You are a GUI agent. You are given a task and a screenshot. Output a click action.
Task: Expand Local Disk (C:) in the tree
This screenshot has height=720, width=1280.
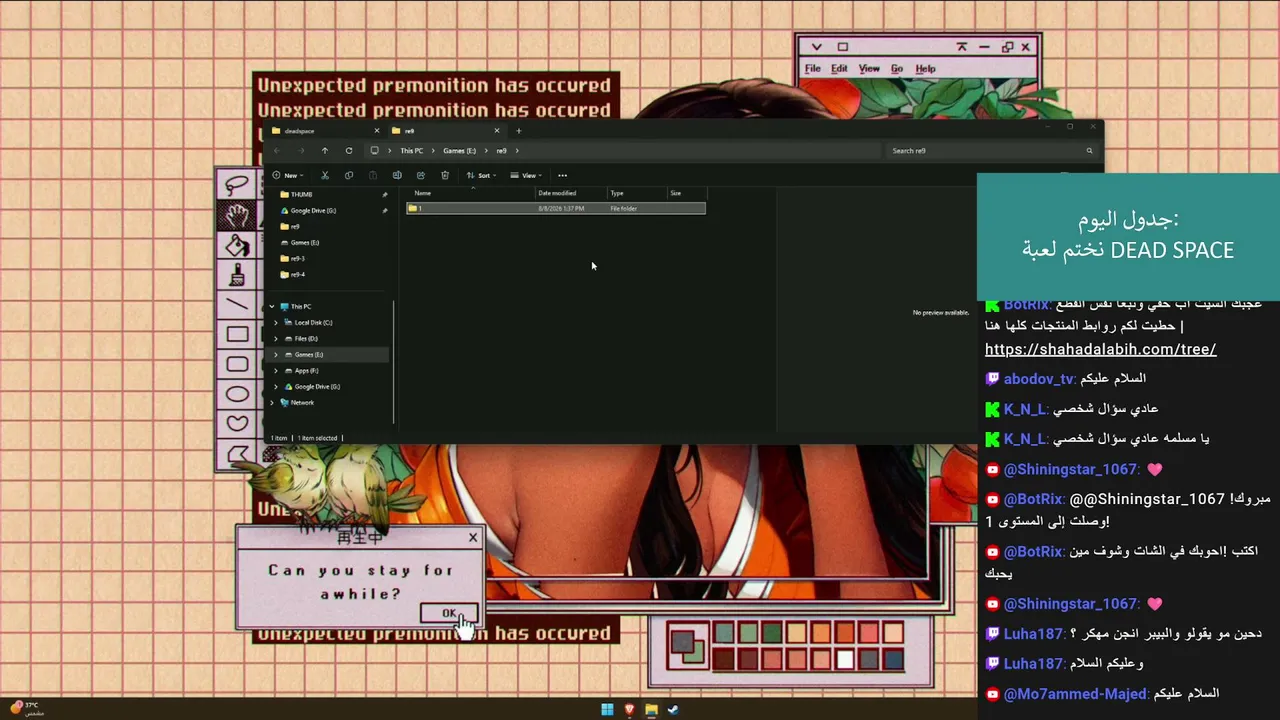click(x=276, y=323)
